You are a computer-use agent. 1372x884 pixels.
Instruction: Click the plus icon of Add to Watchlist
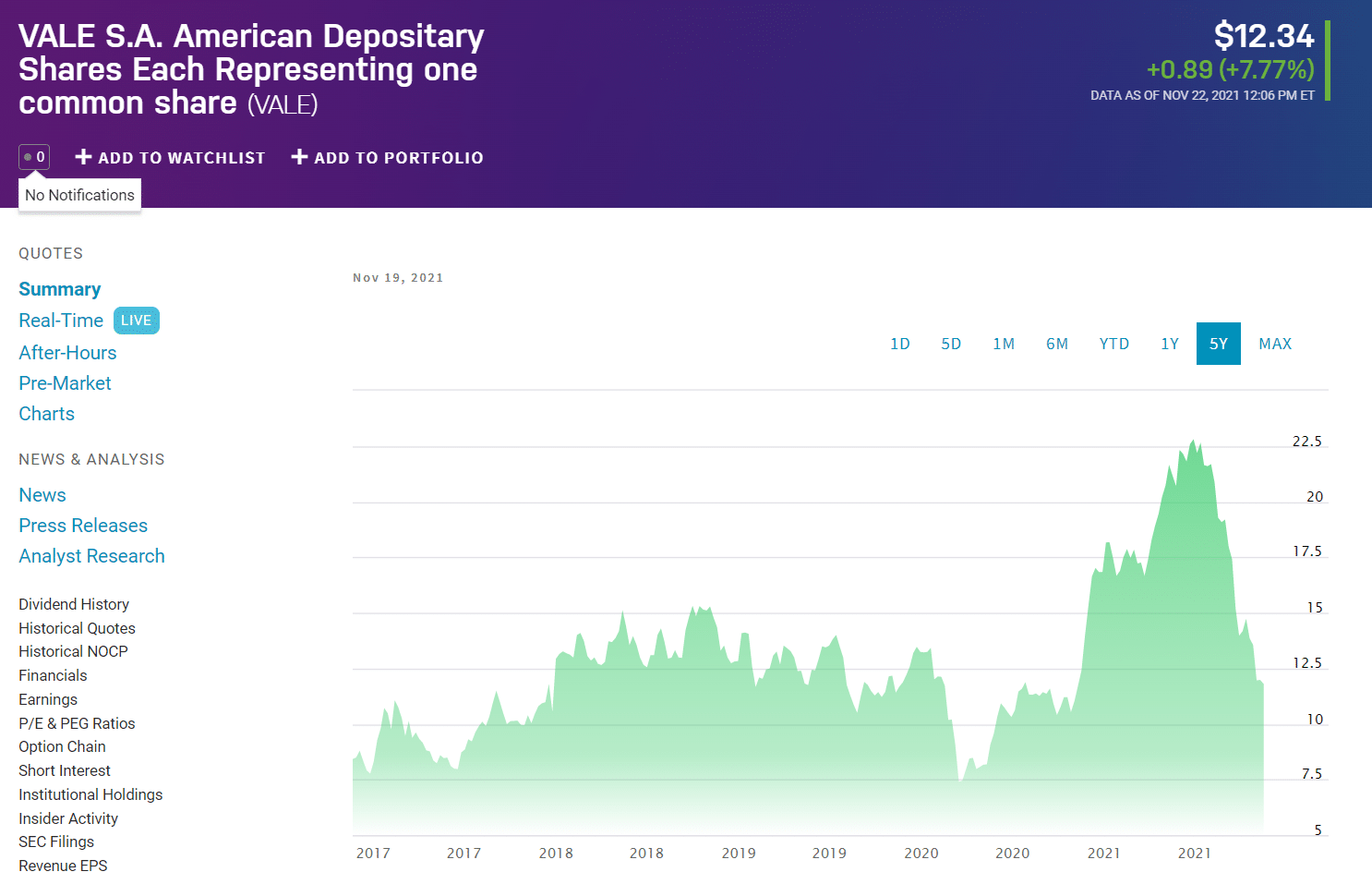[x=83, y=157]
